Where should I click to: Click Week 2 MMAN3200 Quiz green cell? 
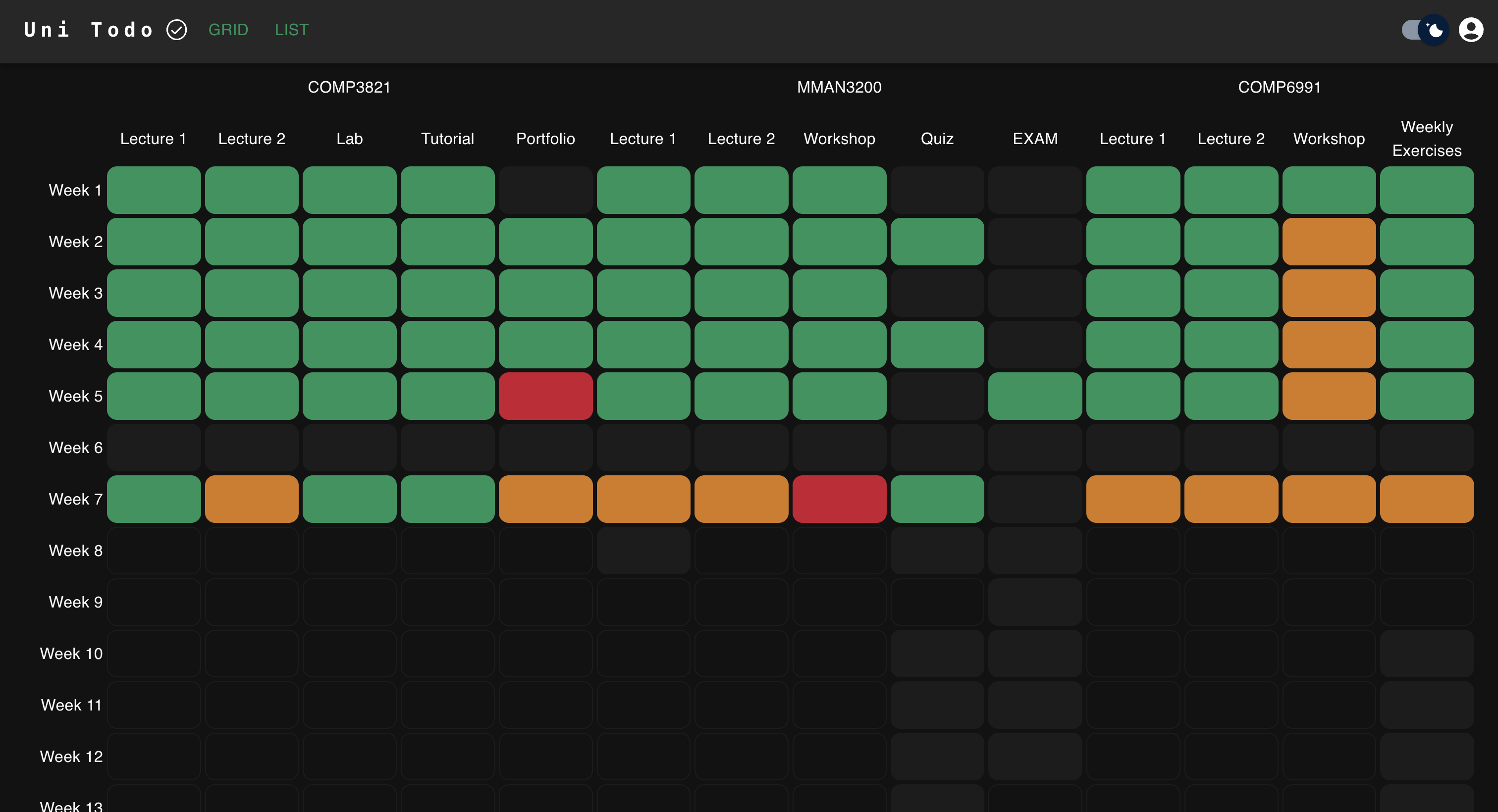pos(937,241)
